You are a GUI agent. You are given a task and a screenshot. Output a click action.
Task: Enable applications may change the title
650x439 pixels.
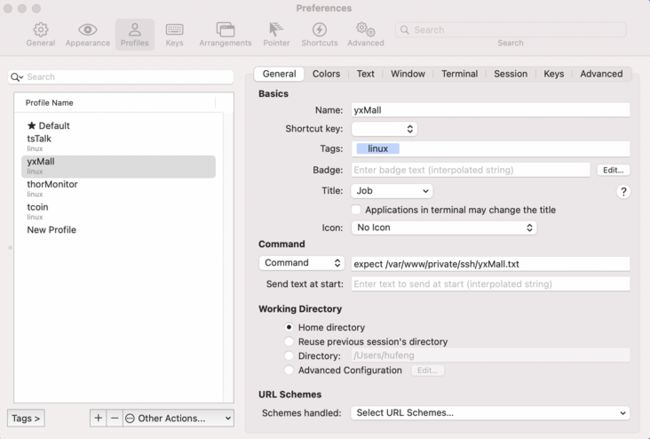[x=356, y=210]
